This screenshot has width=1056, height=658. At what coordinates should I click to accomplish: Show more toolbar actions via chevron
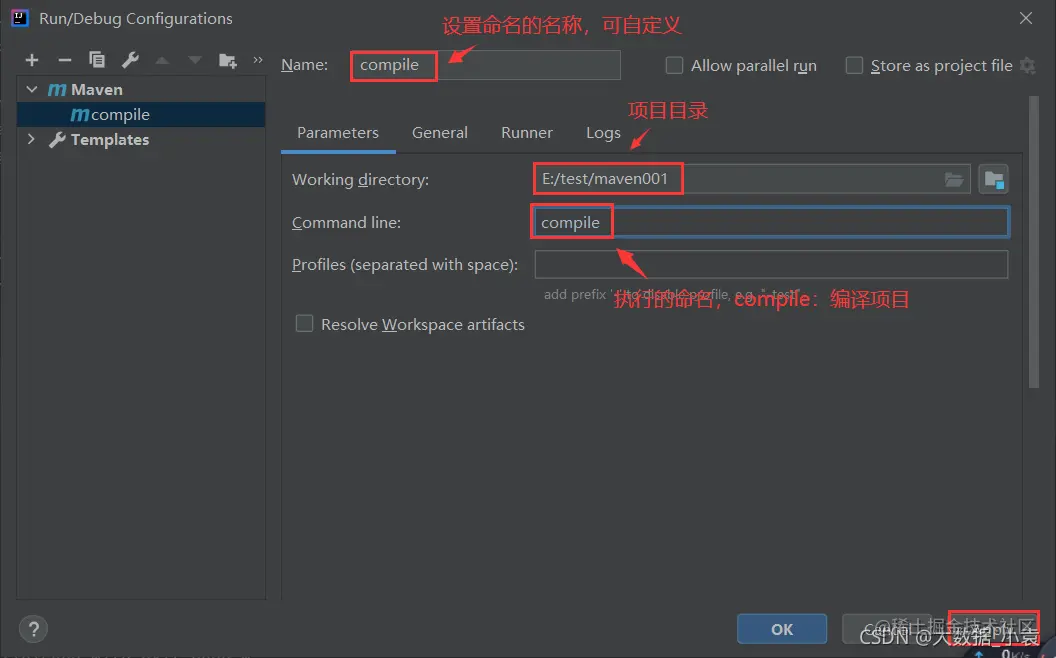tap(257, 59)
